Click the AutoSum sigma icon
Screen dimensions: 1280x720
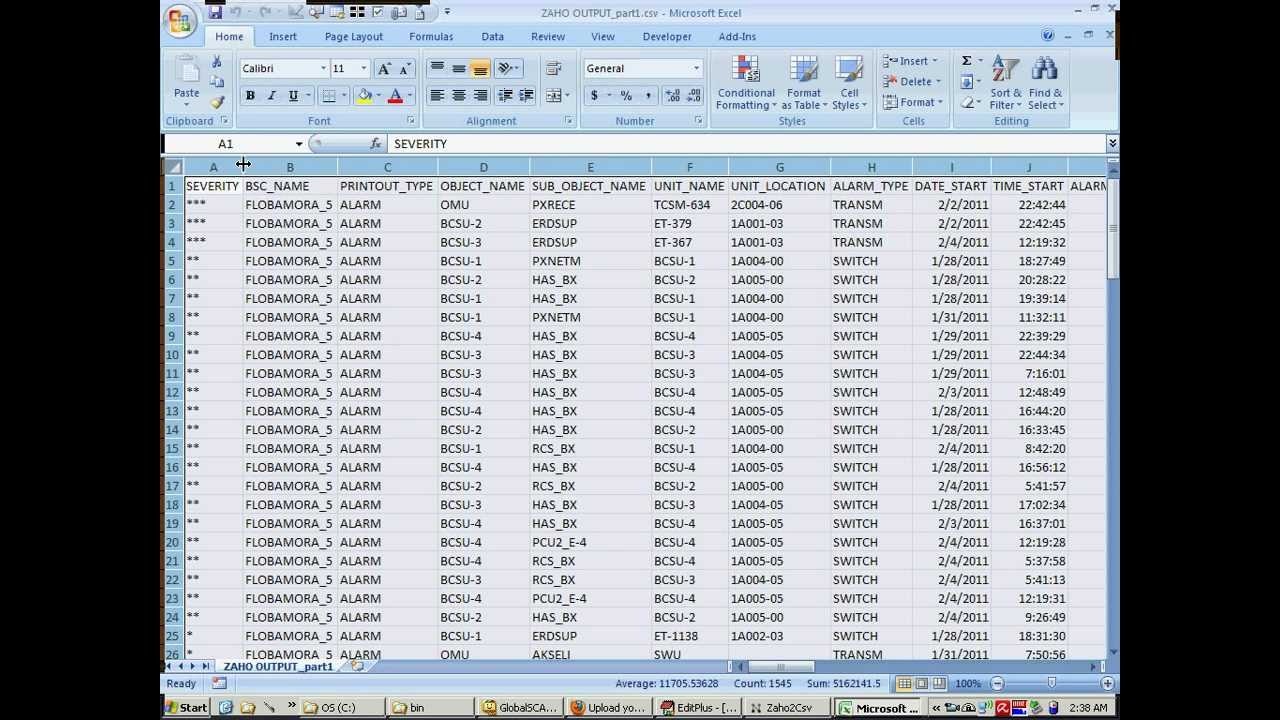[x=967, y=61]
